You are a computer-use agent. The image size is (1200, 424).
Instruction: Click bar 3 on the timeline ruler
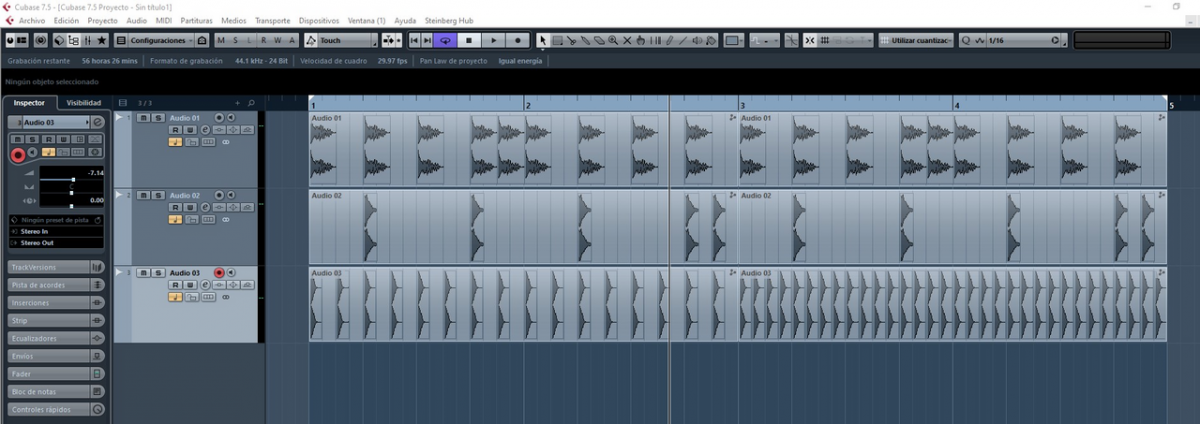click(x=742, y=104)
